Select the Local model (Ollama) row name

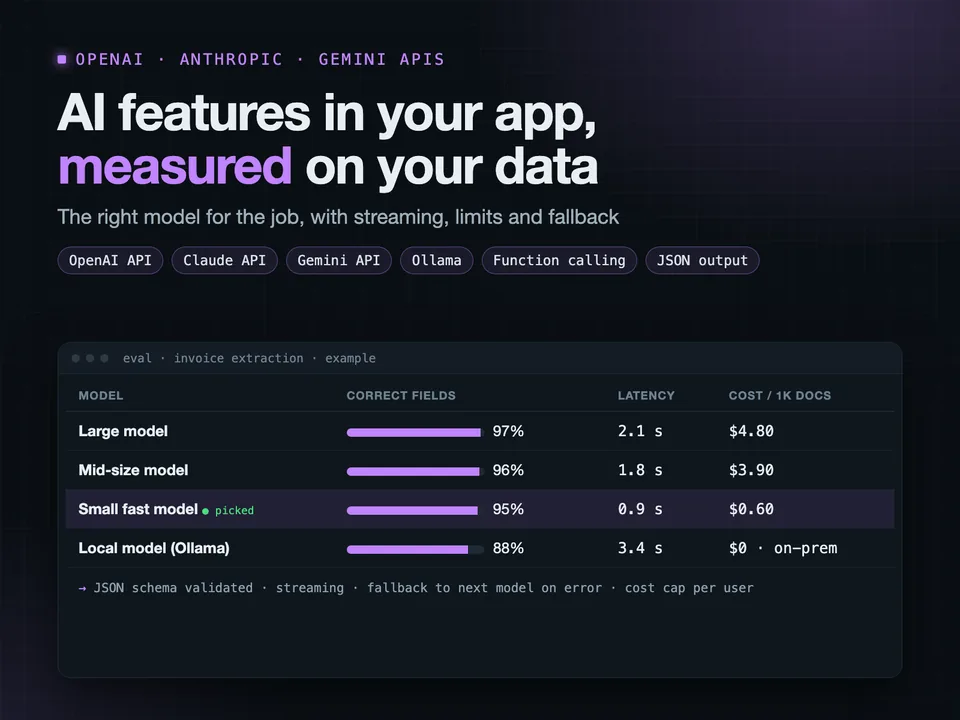(154, 549)
